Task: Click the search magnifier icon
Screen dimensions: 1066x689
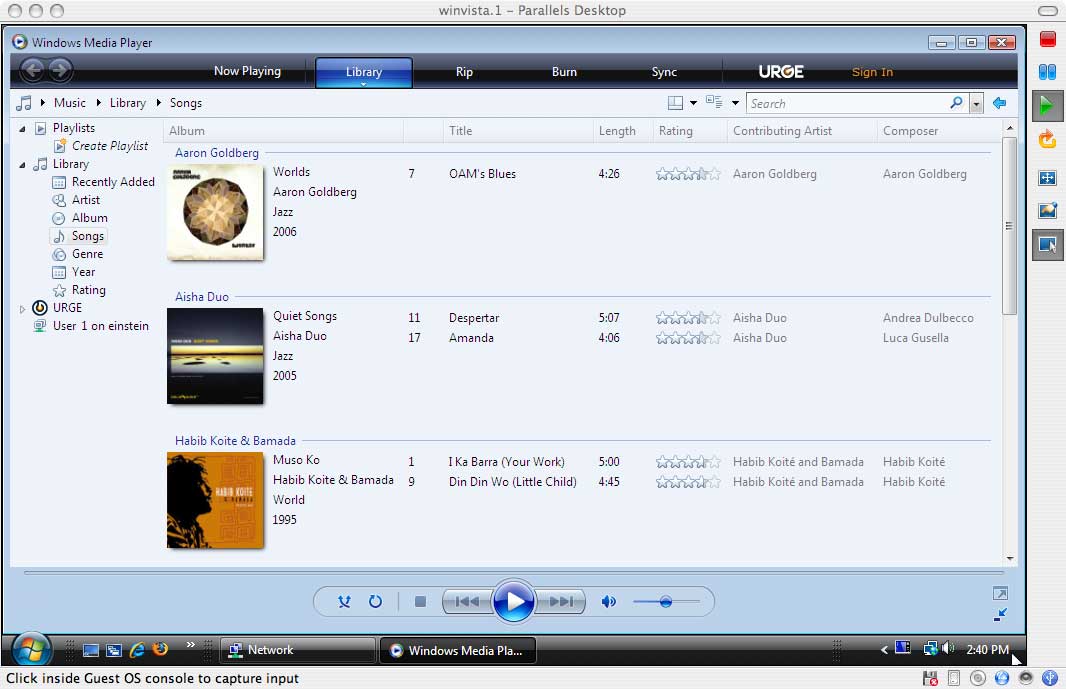Action: [957, 103]
